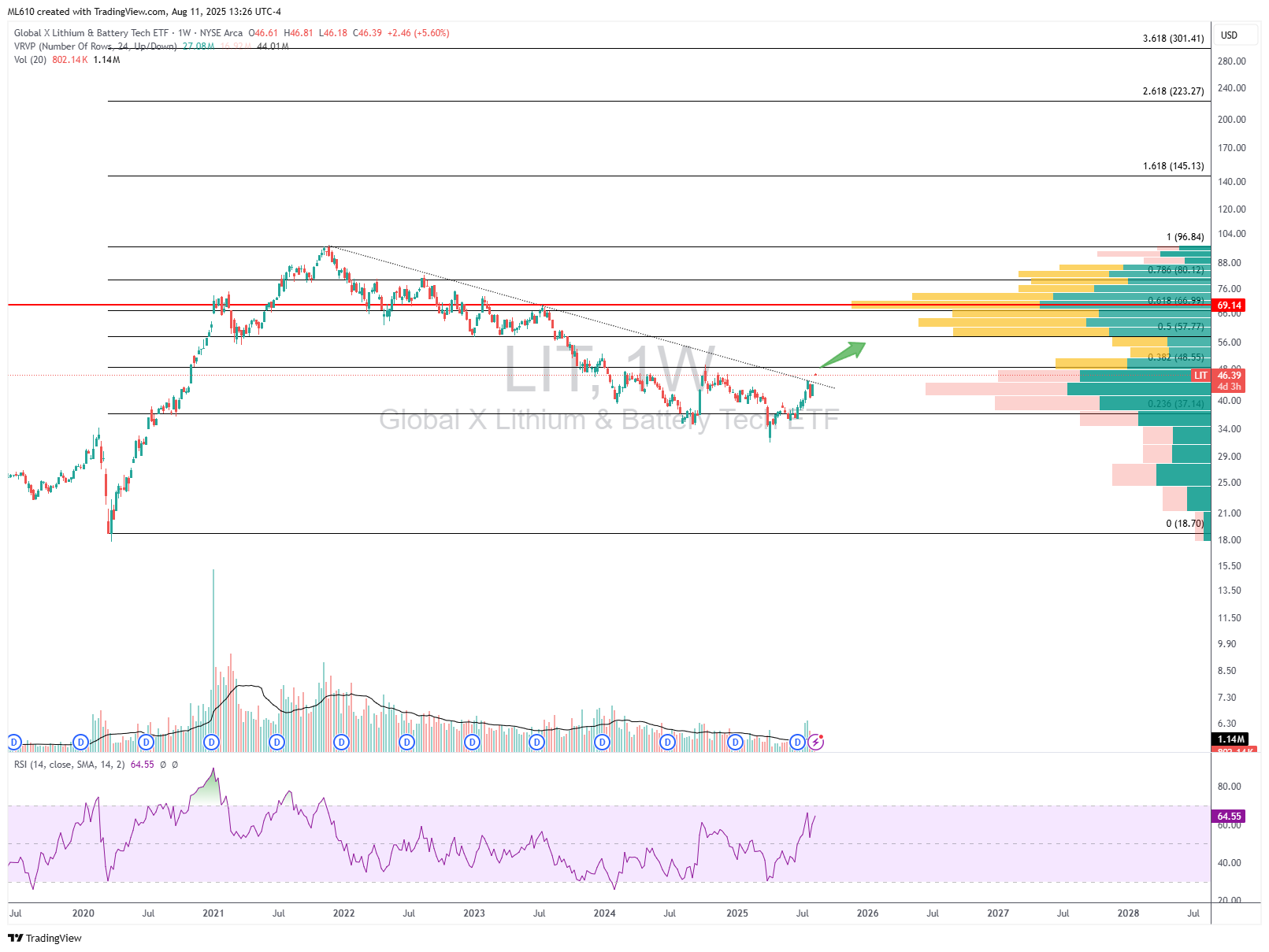The image size is (1269, 952).
Task: Click the 2024 label on time axis
Action: click(604, 913)
